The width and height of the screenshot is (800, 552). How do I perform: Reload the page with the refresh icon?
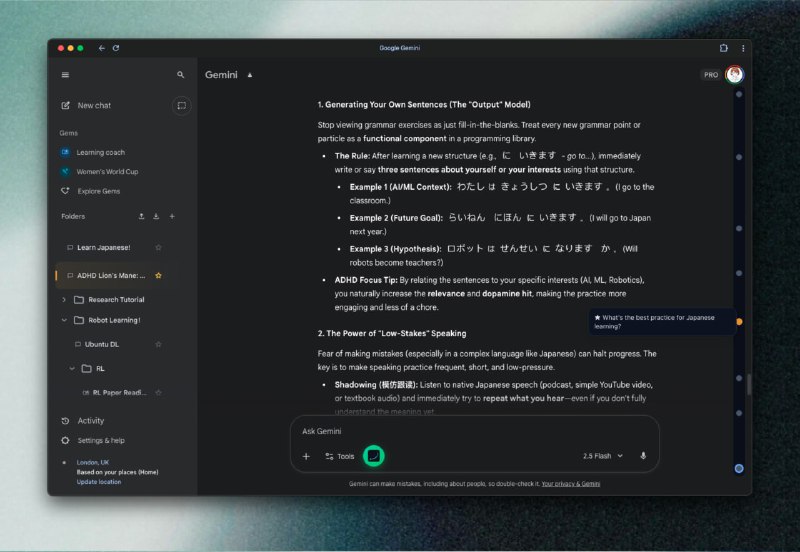(116, 48)
